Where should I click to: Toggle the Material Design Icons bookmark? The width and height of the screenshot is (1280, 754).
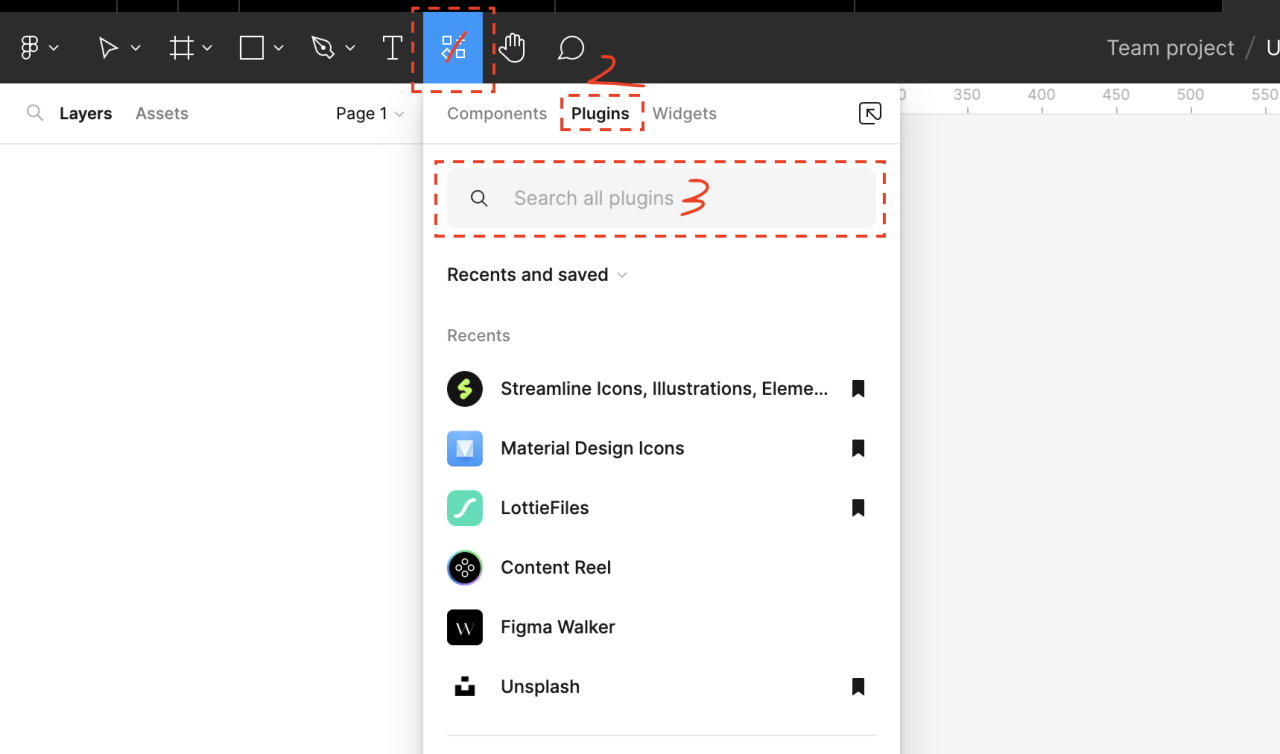(858, 449)
